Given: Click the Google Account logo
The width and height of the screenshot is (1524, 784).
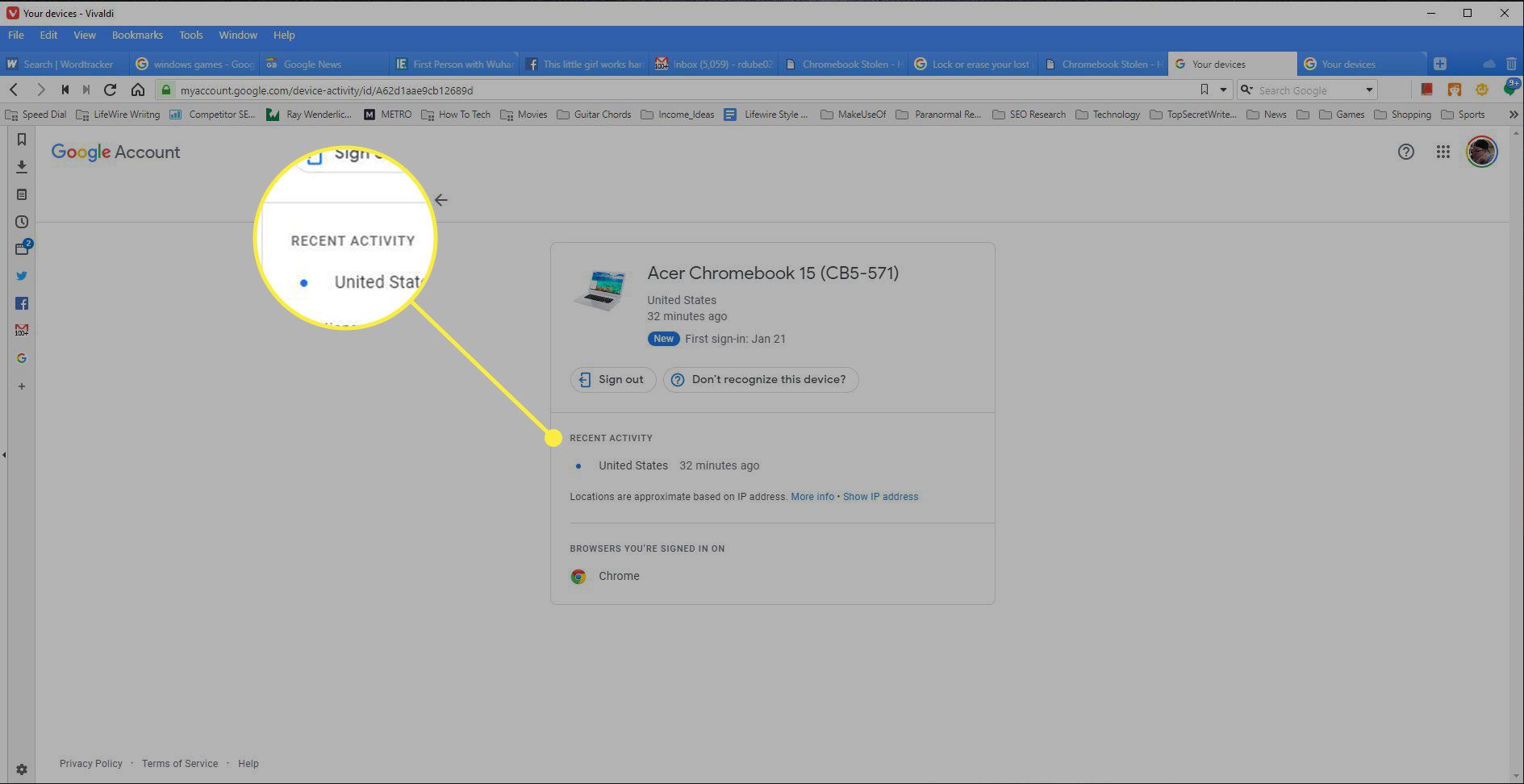Looking at the screenshot, I should 115,152.
